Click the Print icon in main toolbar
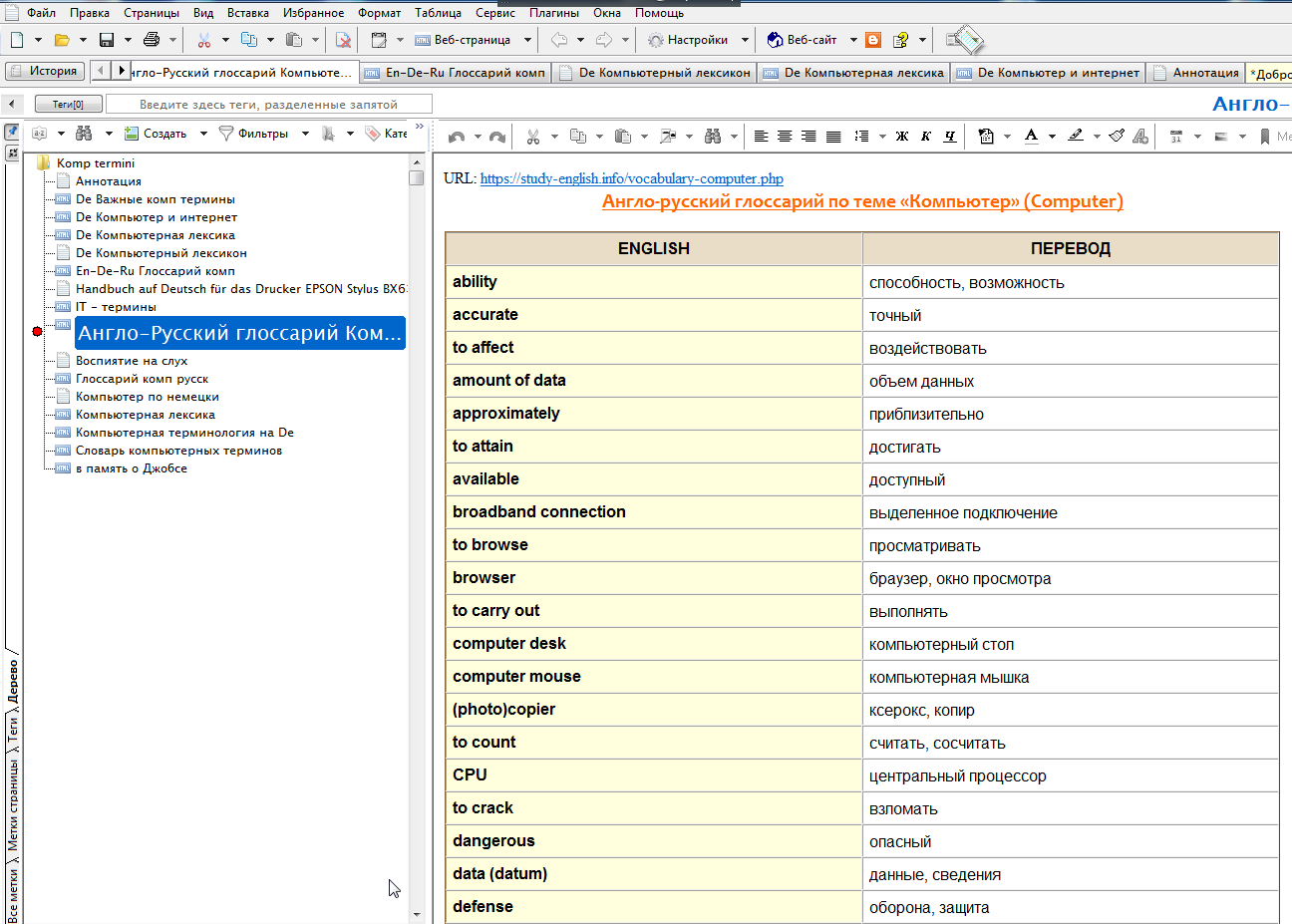Image resolution: width=1292 pixels, height=924 pixels. pos(152,40)
